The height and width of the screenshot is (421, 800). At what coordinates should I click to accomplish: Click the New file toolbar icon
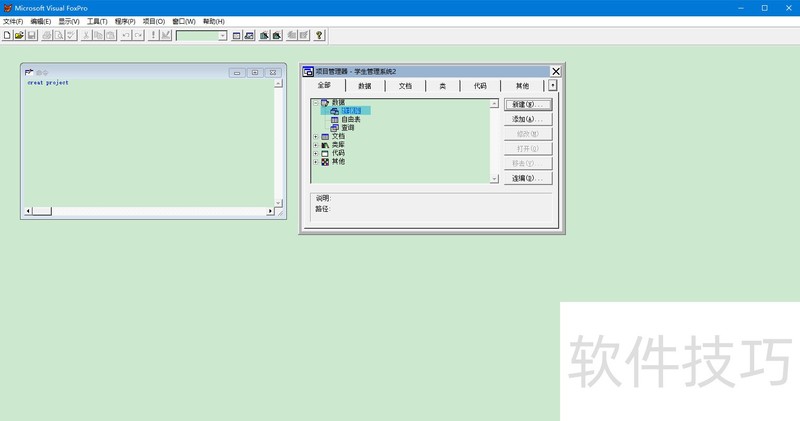7,35
